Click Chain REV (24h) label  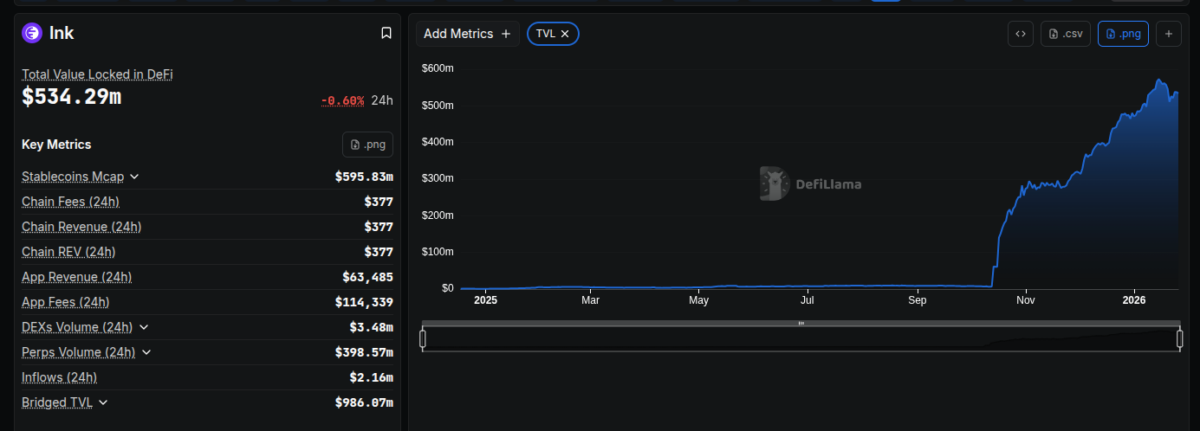[x=69, y=252]
